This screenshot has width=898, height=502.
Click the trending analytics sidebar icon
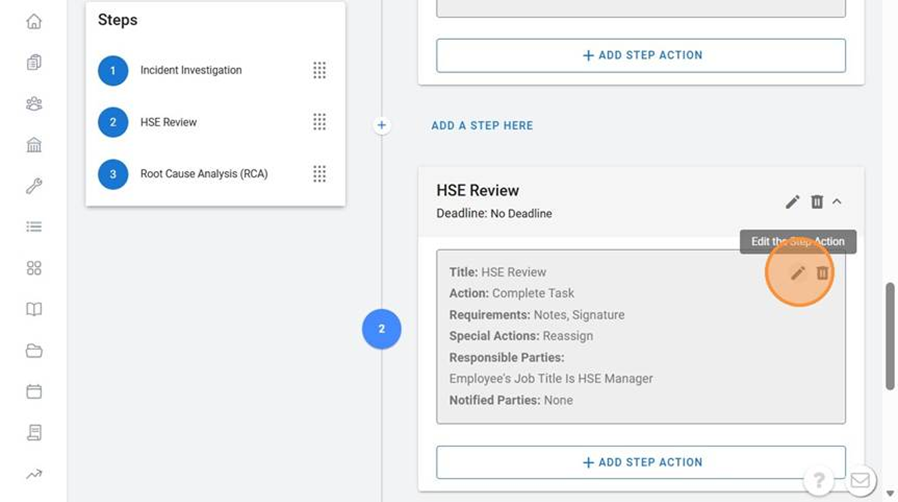pyautogui.click(x=34, y=474)
